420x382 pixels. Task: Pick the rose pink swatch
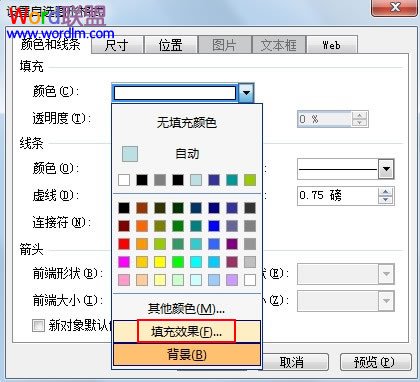[x=124, y=280]
